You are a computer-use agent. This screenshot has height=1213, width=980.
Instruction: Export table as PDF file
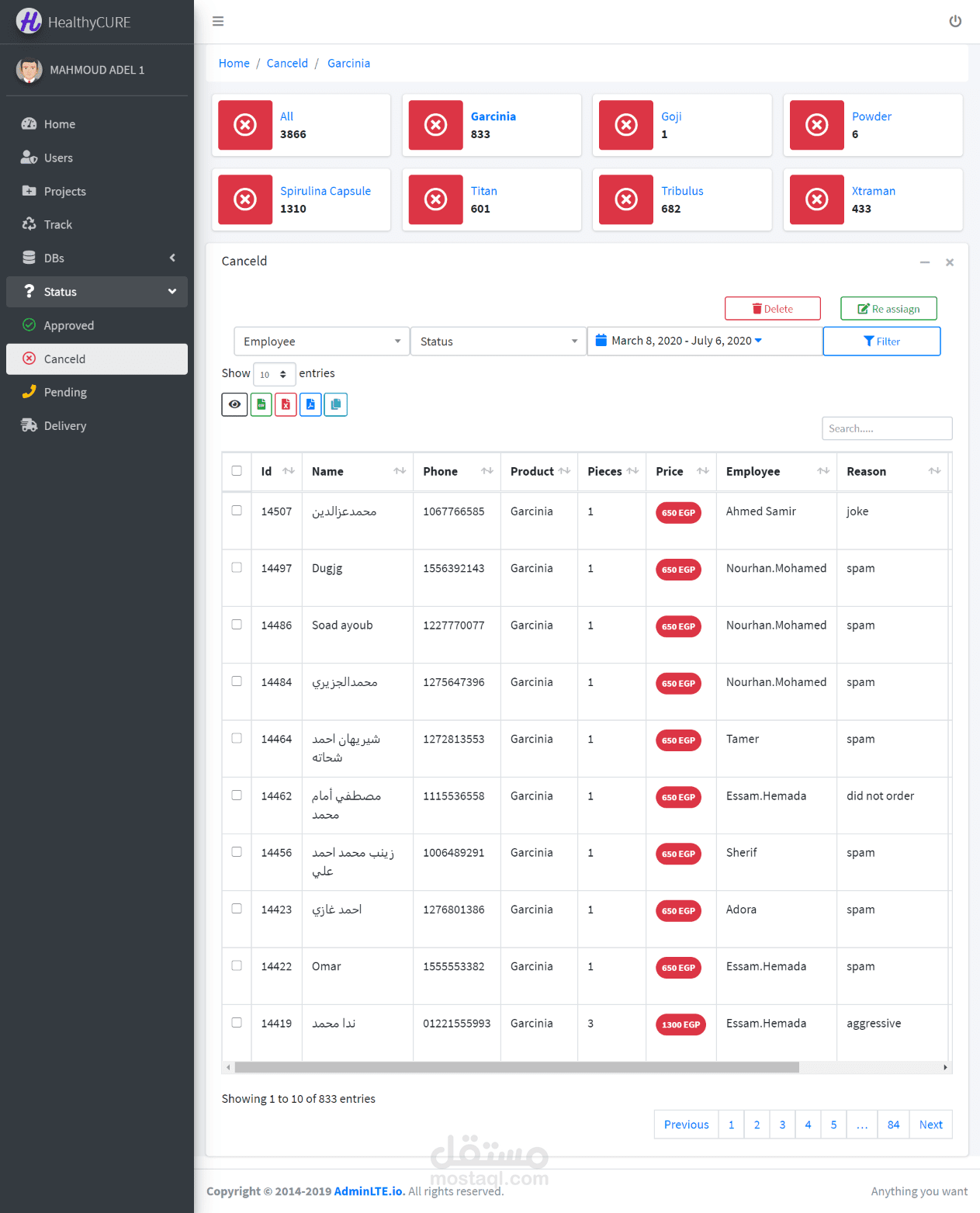[310, 404]
